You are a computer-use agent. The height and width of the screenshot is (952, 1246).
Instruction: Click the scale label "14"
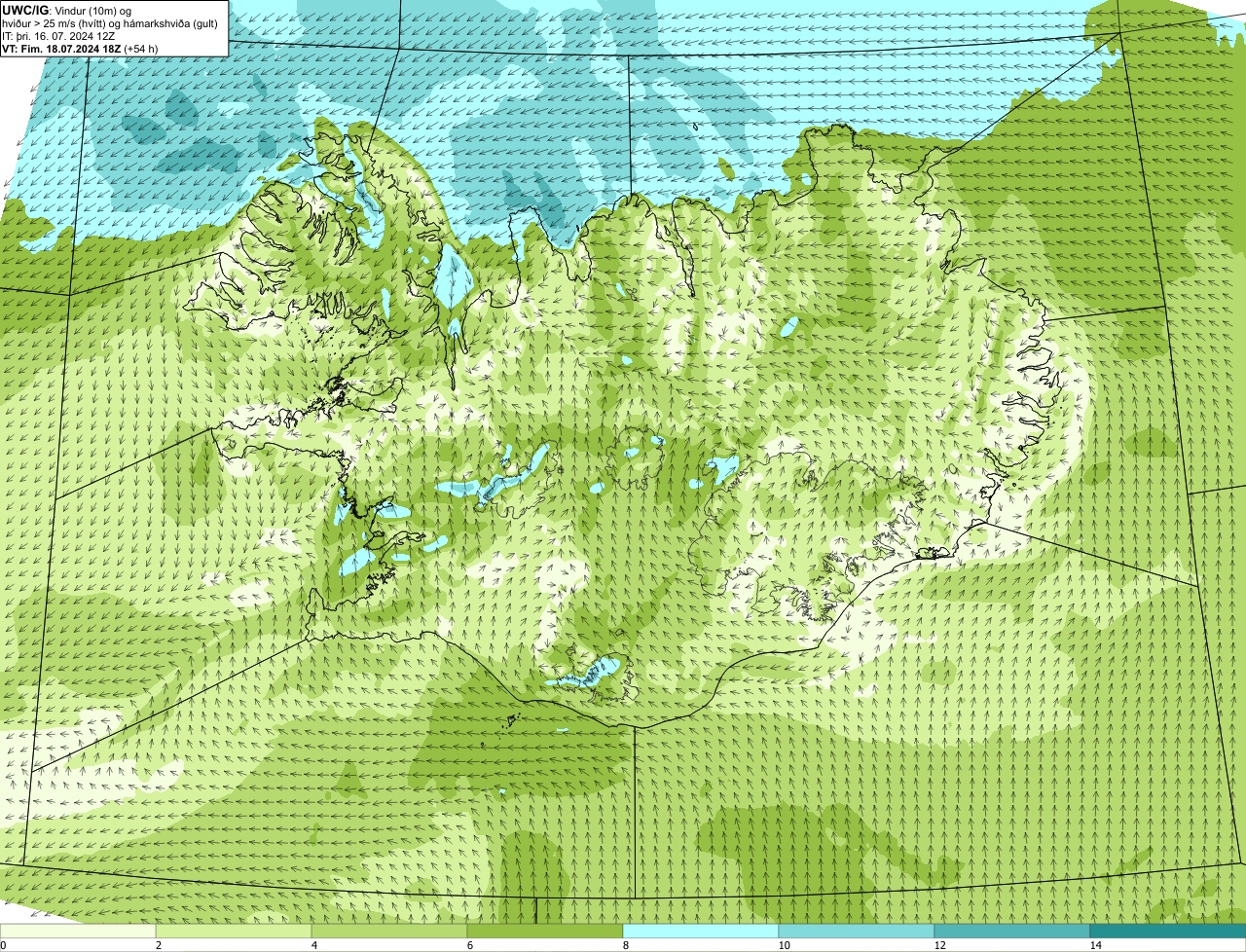(x=1095, y=945)
